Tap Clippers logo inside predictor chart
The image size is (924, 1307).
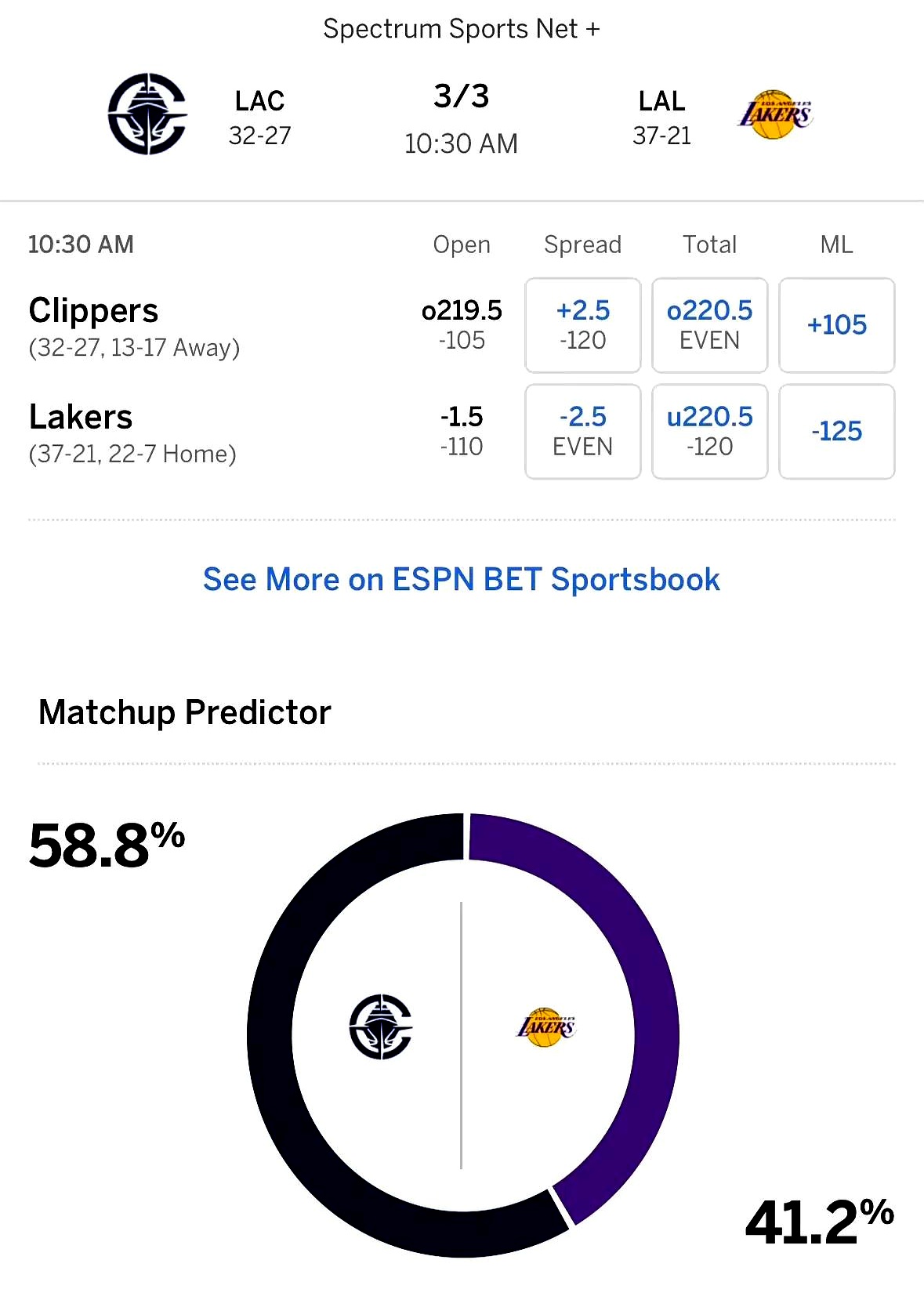[x=380, y=1026]
